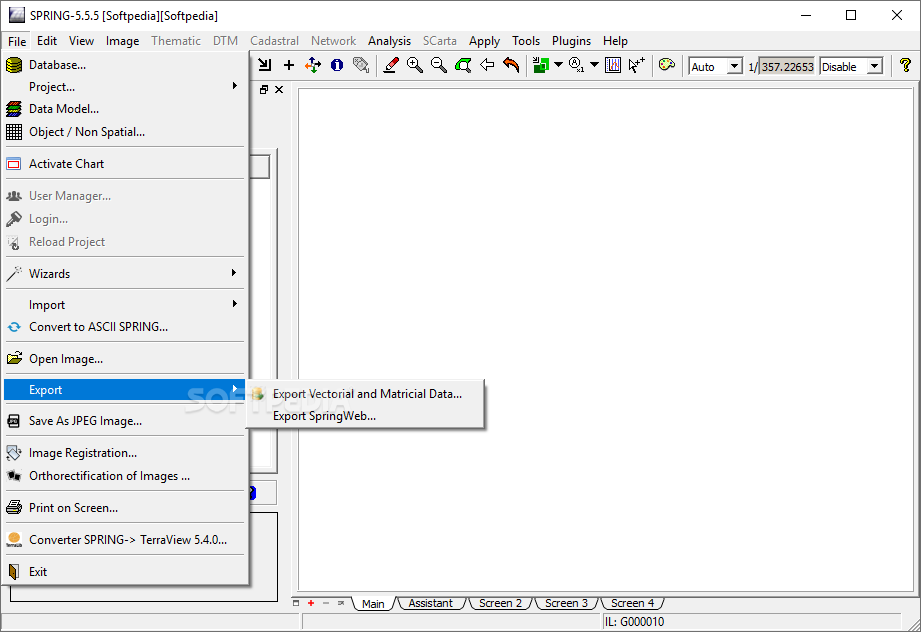This screenshot has width=921, height=632.
Task: Click the cursor with plus signs icon
Action: [636, 65]
